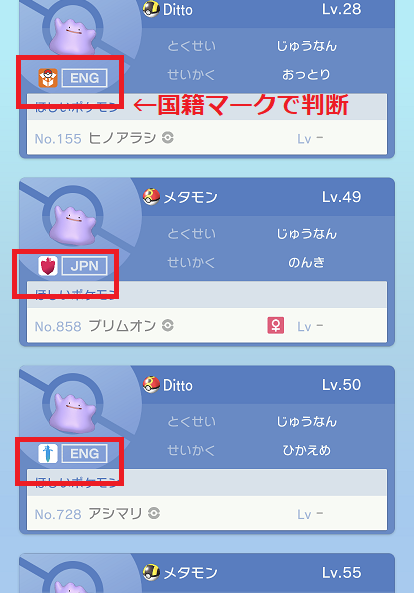This screenshot has height=593, width=414.
Task: Open the wanted Pokémon row No.155 ヒノアラシ
Action: click(207, 138)
